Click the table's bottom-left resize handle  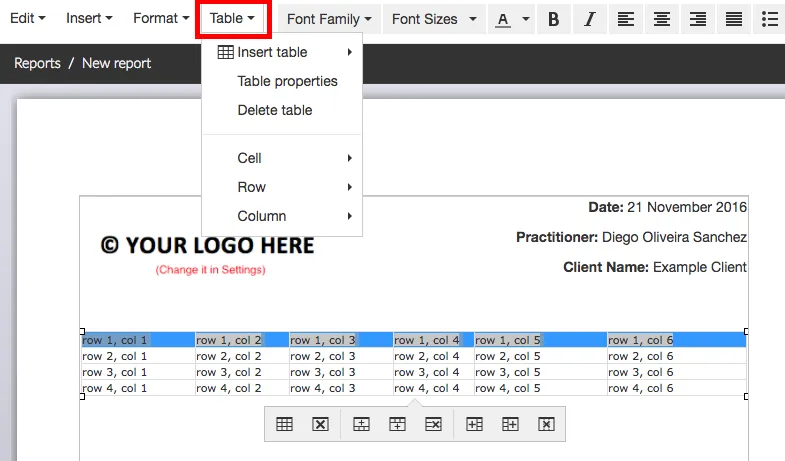point(83,396)
